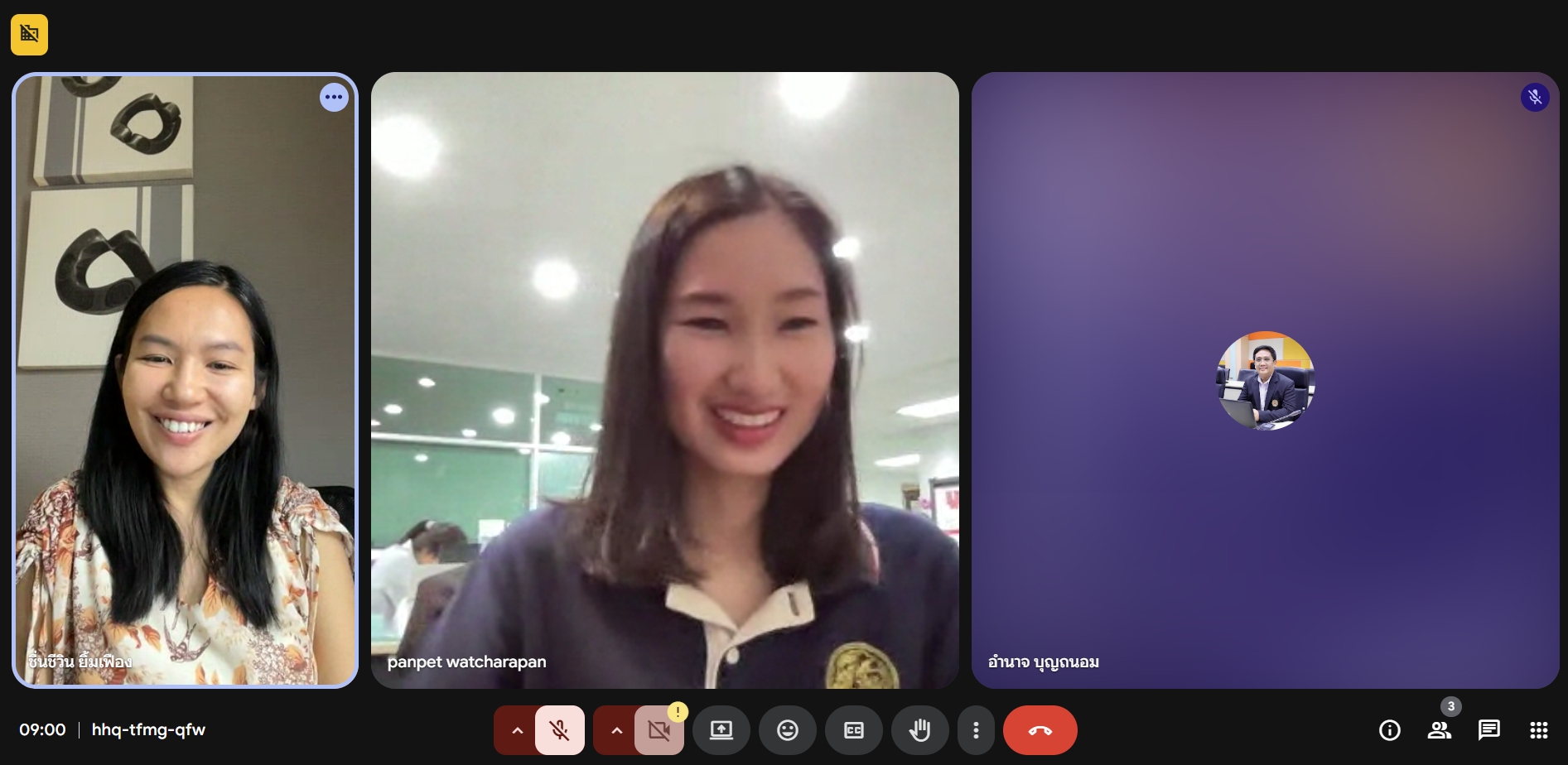The image size is (1568, 765).
Task: Toggle closed captions
Action: (853, 730)
